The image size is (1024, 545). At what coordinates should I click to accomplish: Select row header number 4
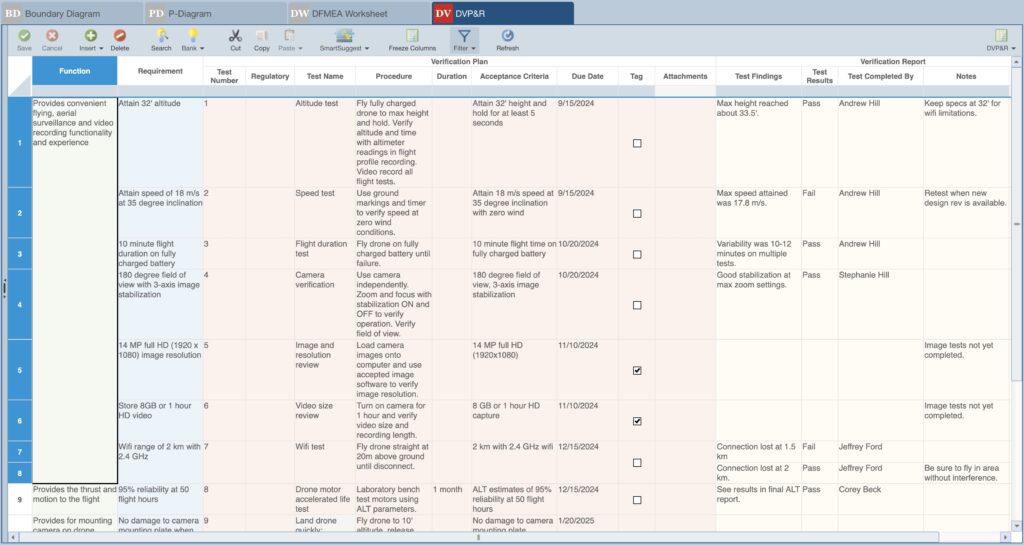pos(20,305)
